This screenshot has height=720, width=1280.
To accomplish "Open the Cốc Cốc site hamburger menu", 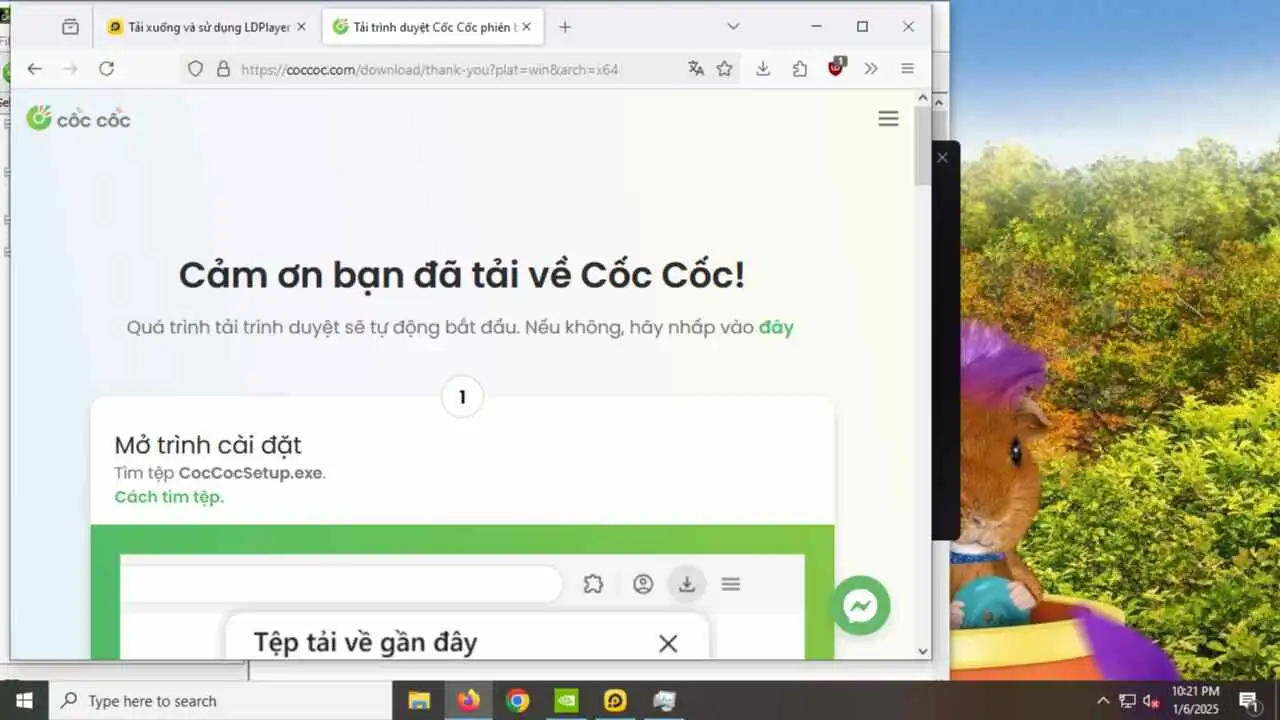I will (888, 118).
